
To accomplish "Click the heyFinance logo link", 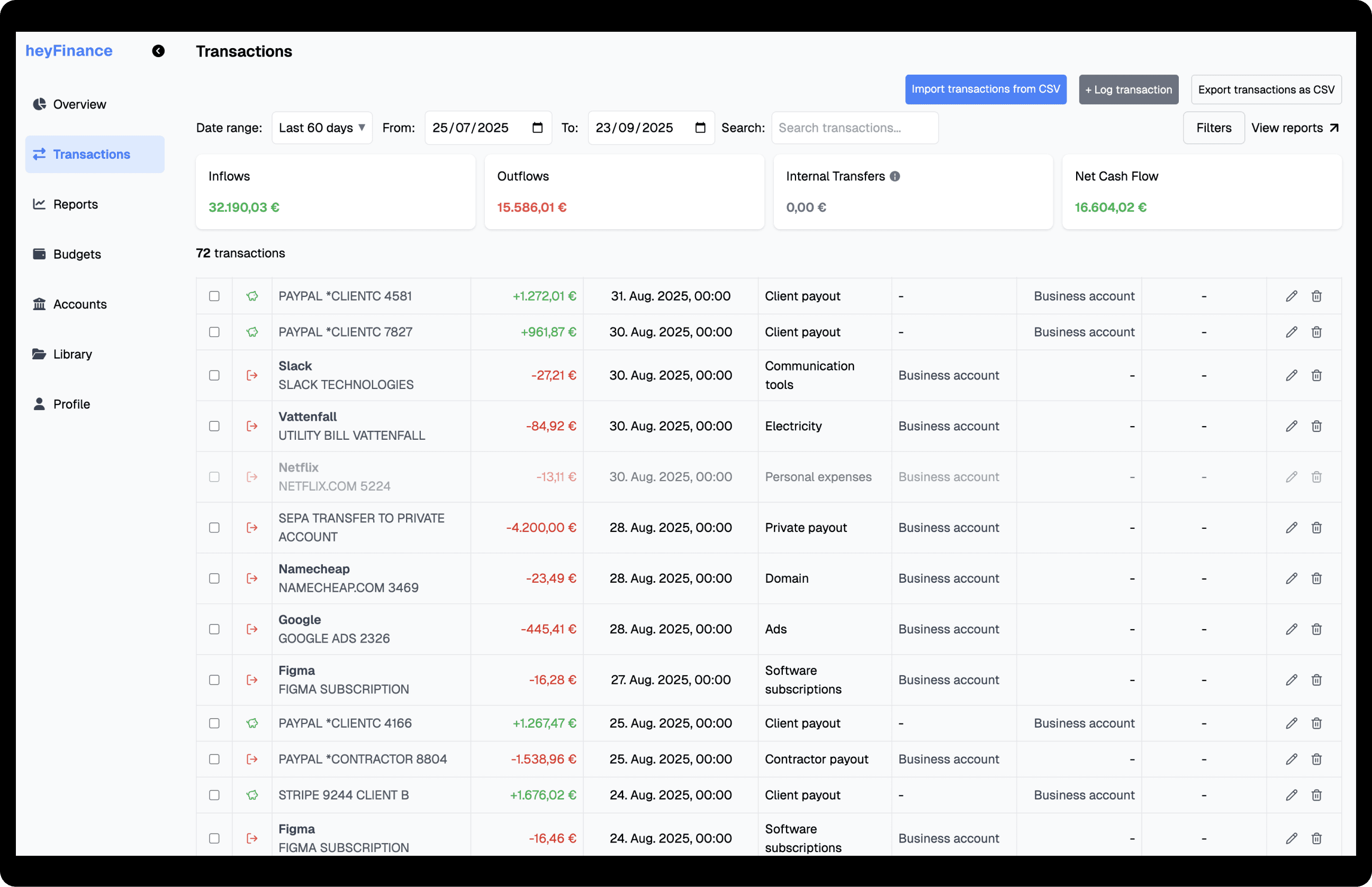I will [x=69, y=51].
